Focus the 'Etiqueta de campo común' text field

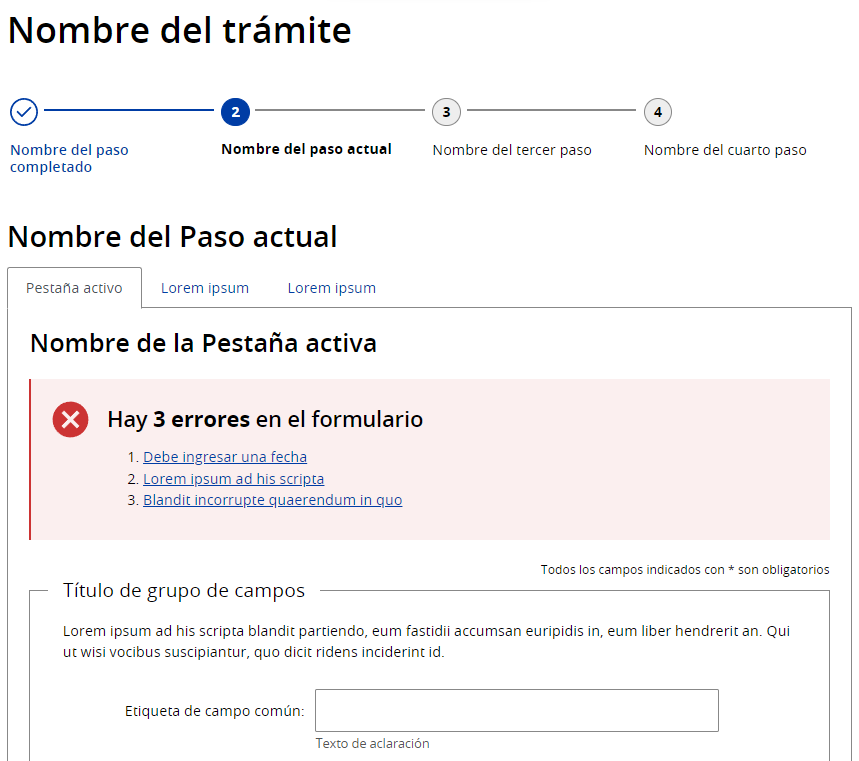coord(516,711)
